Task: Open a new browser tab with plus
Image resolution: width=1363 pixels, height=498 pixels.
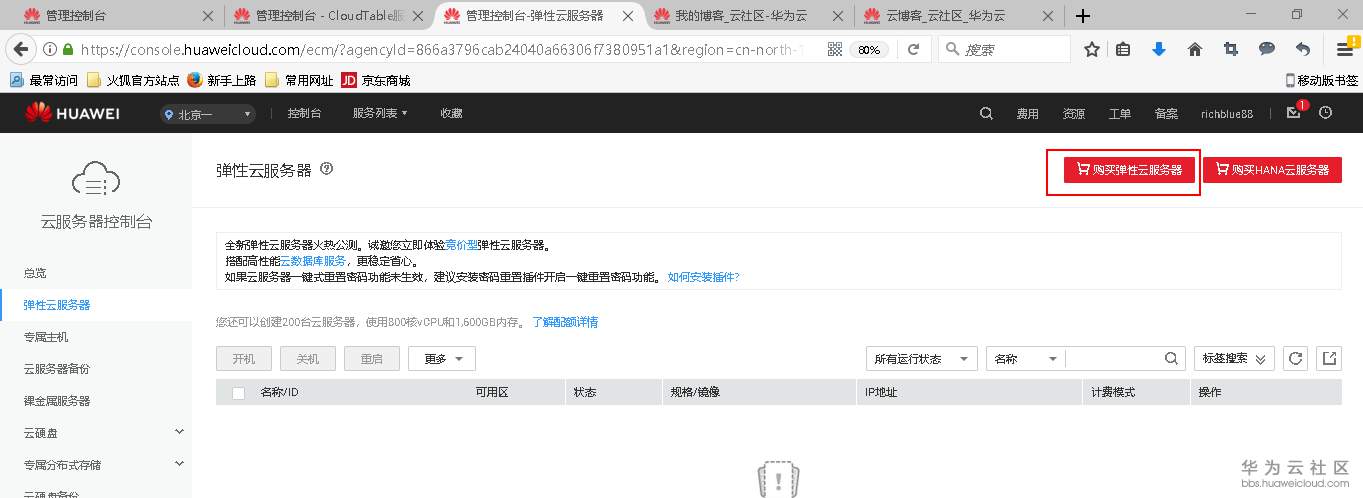Action: [1082, 16]
